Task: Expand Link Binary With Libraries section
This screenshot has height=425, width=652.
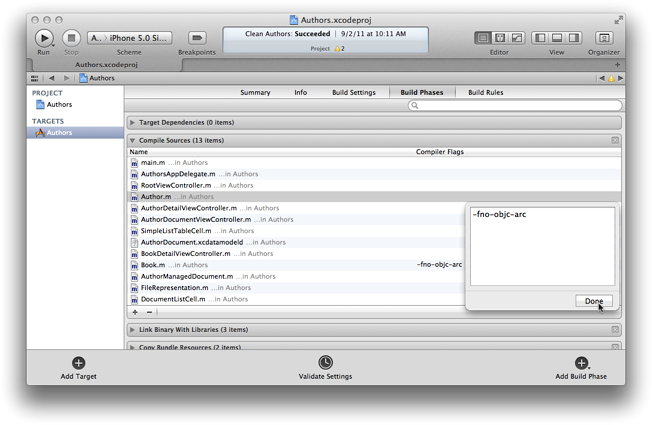Action: point(133,329)
